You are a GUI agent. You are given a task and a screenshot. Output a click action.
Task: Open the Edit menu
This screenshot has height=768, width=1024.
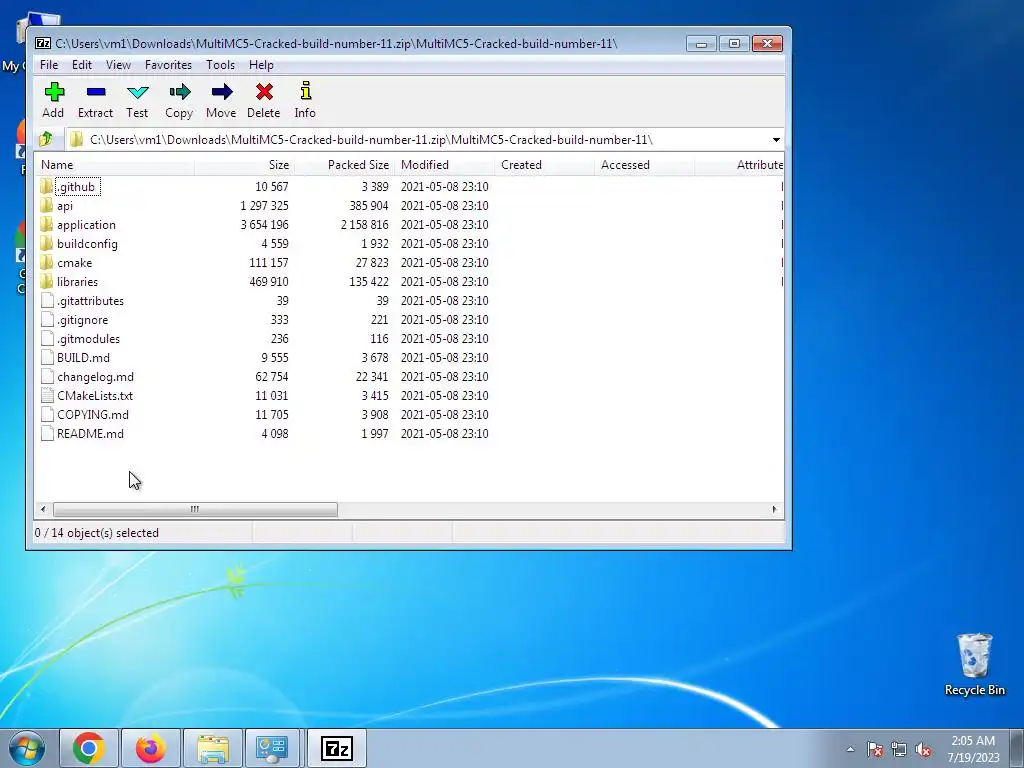point(82,65)
